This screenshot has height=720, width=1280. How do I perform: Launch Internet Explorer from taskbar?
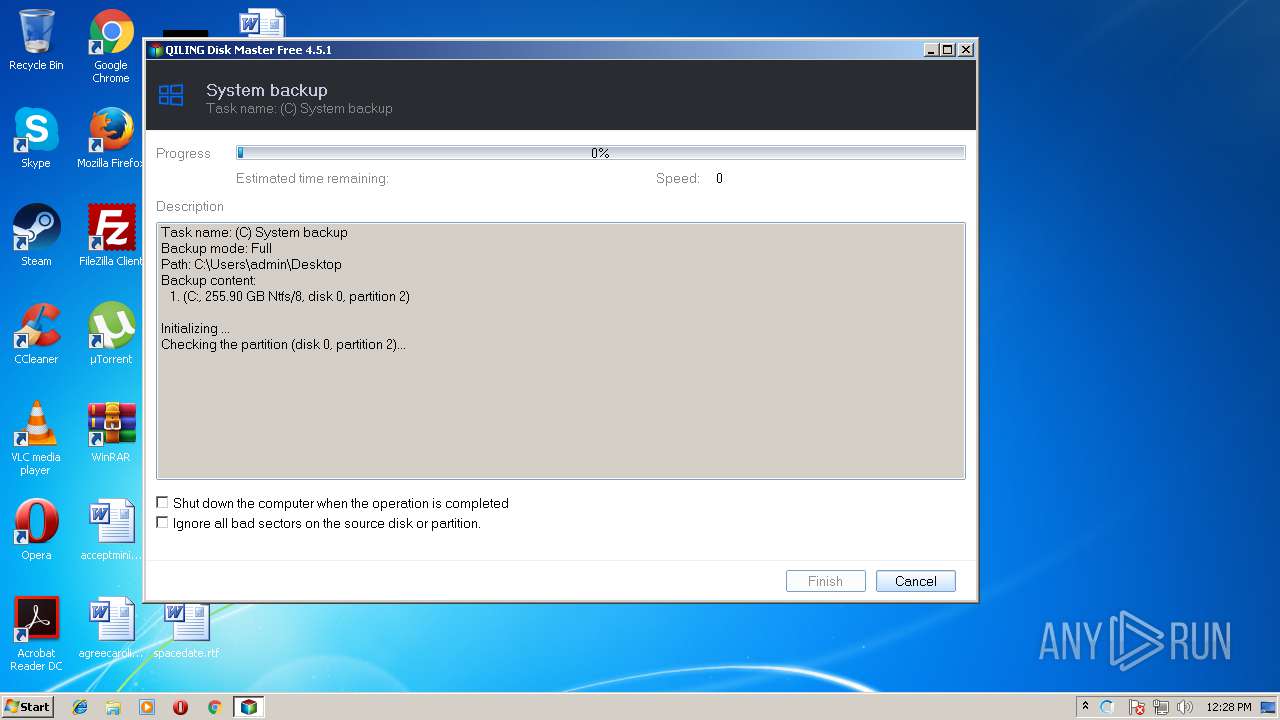coord(80,707)
